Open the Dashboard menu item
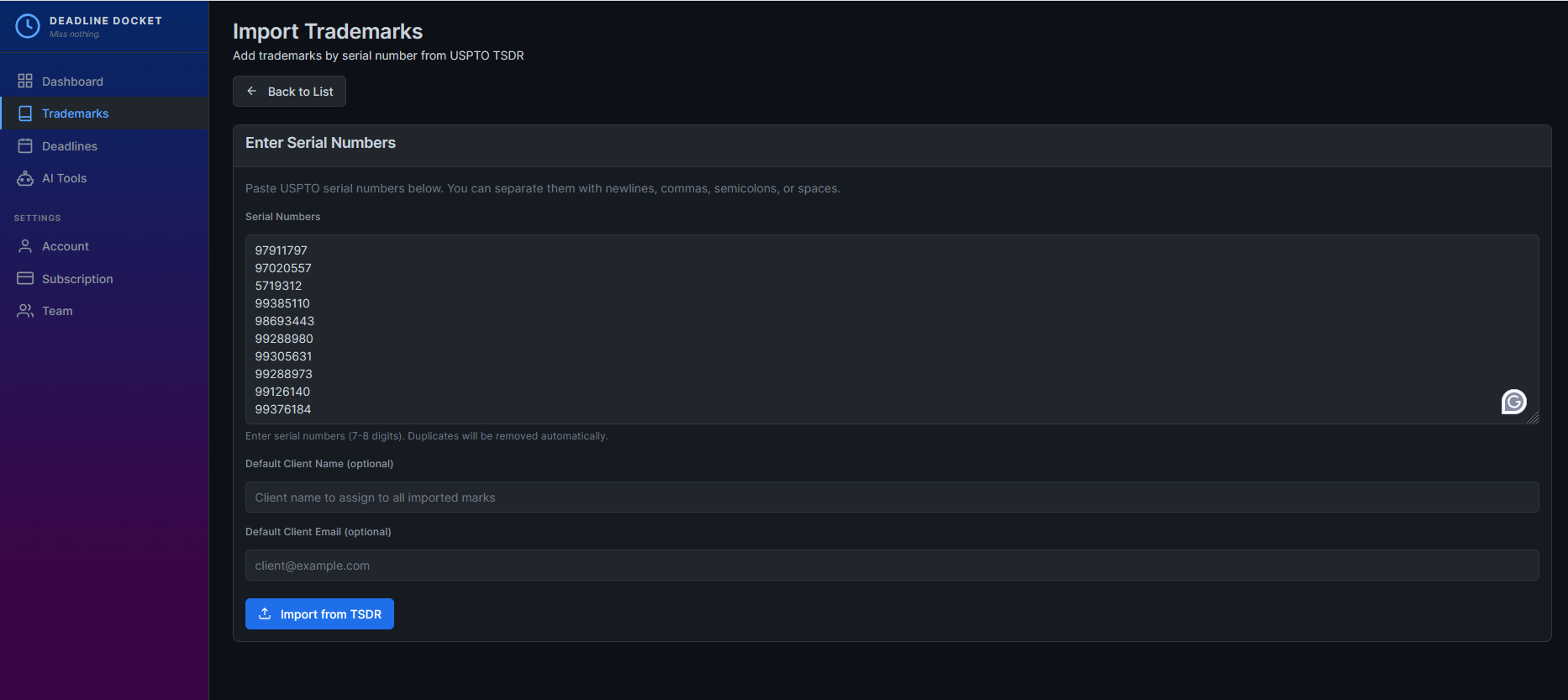Image resolution: width=1568 pixels, height=700 pixels. click(72, 82)
